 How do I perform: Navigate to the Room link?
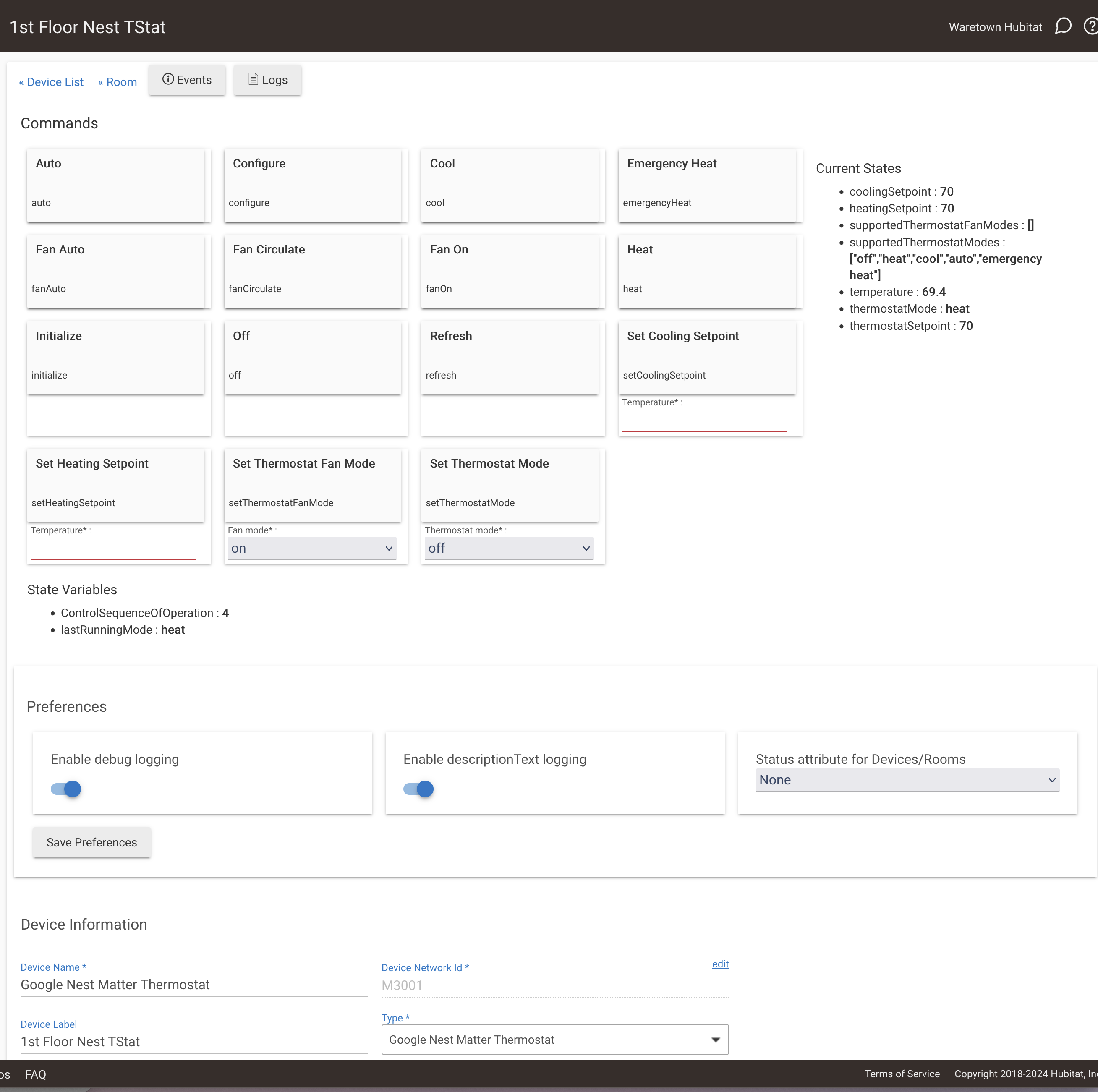pyautogui.click(x=118, y=82)
